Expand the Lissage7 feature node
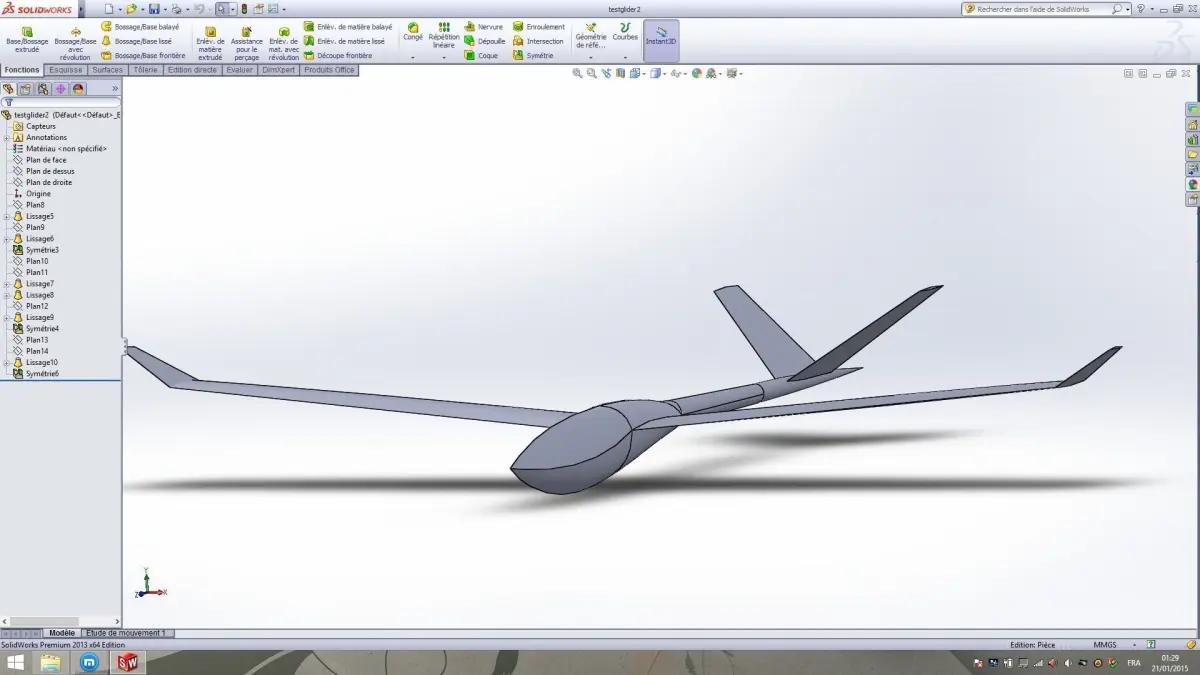The width and height of the screenshot is (1200, 675). [x=7, y=284]
